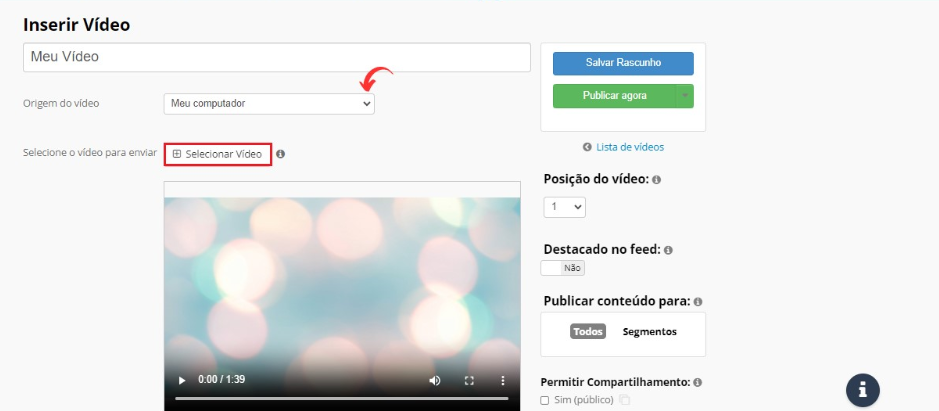939x411 pixels.
Task: Click the 'Inserir Vídeo' heading
Action: coord(77,25)
